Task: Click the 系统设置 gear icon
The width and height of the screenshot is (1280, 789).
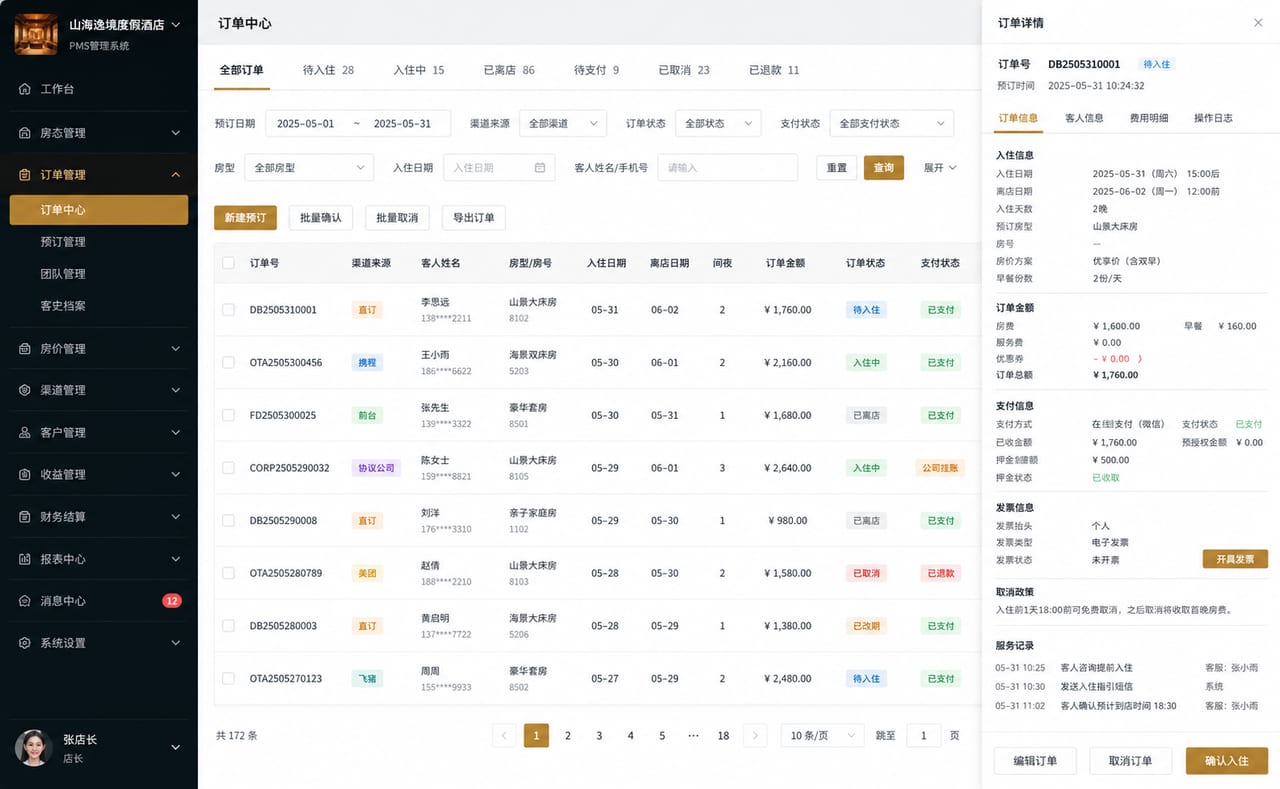Action: tap(25, 643)
